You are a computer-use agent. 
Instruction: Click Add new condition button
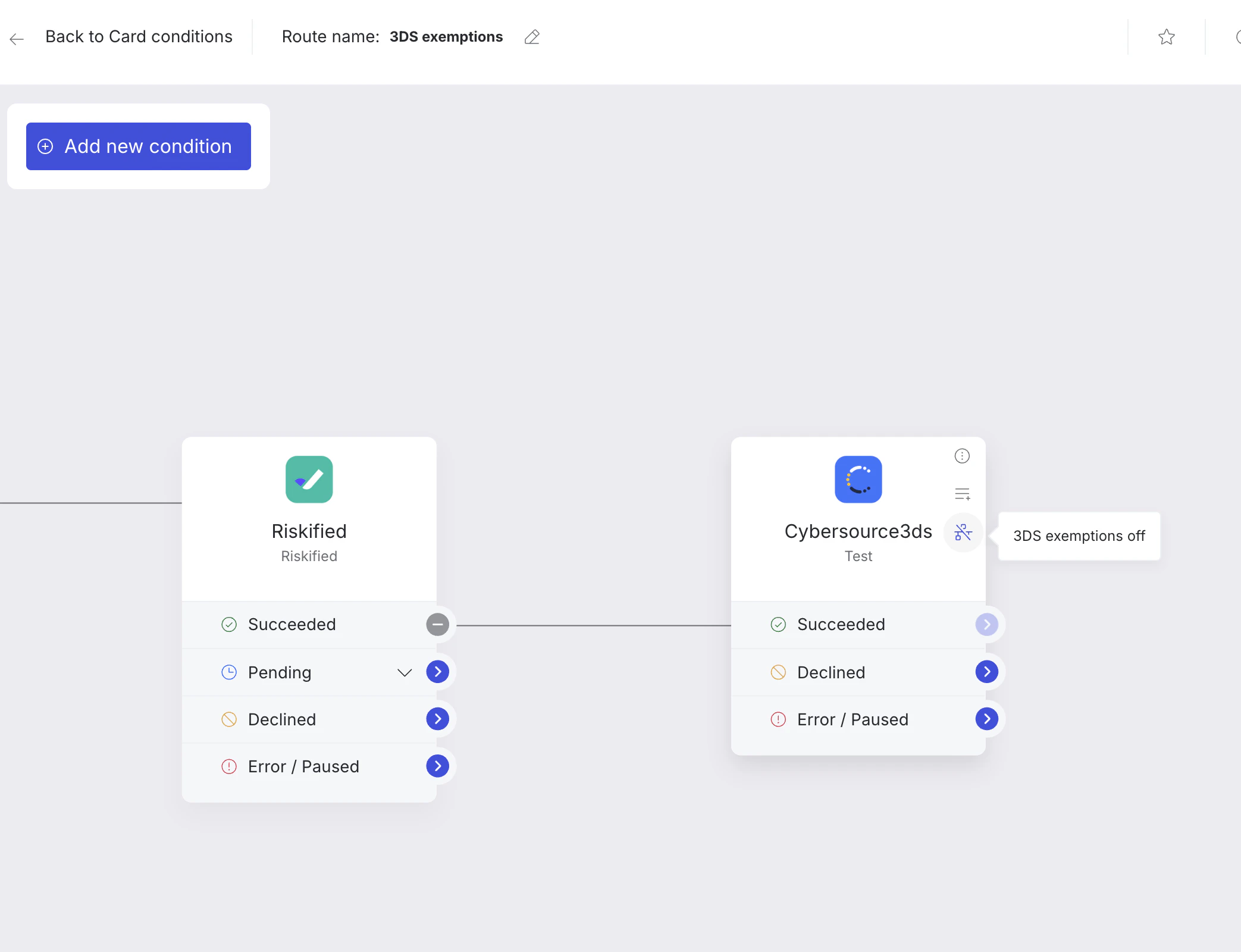pos(138,146)
